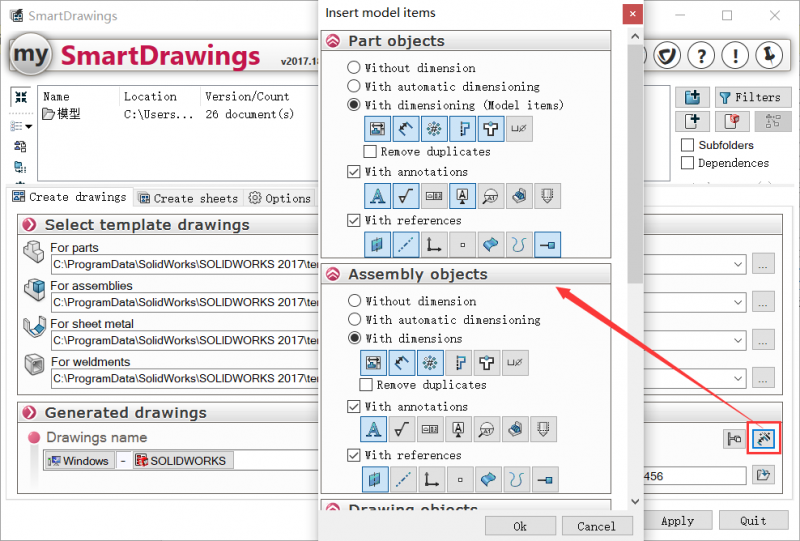
Task: Click the add open SOLIDWORKS document icon
Action: click(x=732, y=121)
